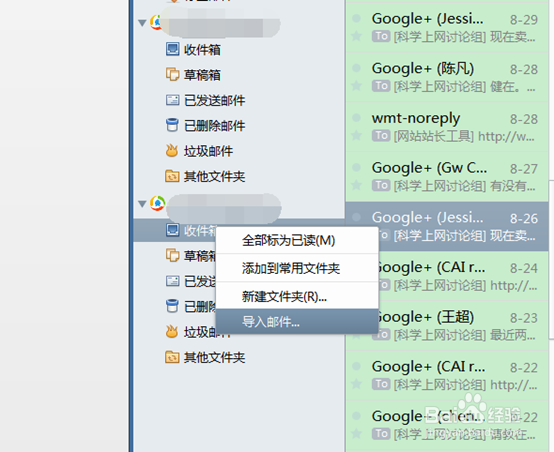The height and width of the screenshot is (452, 554).
Task: Open the first account's 垃圾邮件 spam icon
Action: (x=172, y=151)
